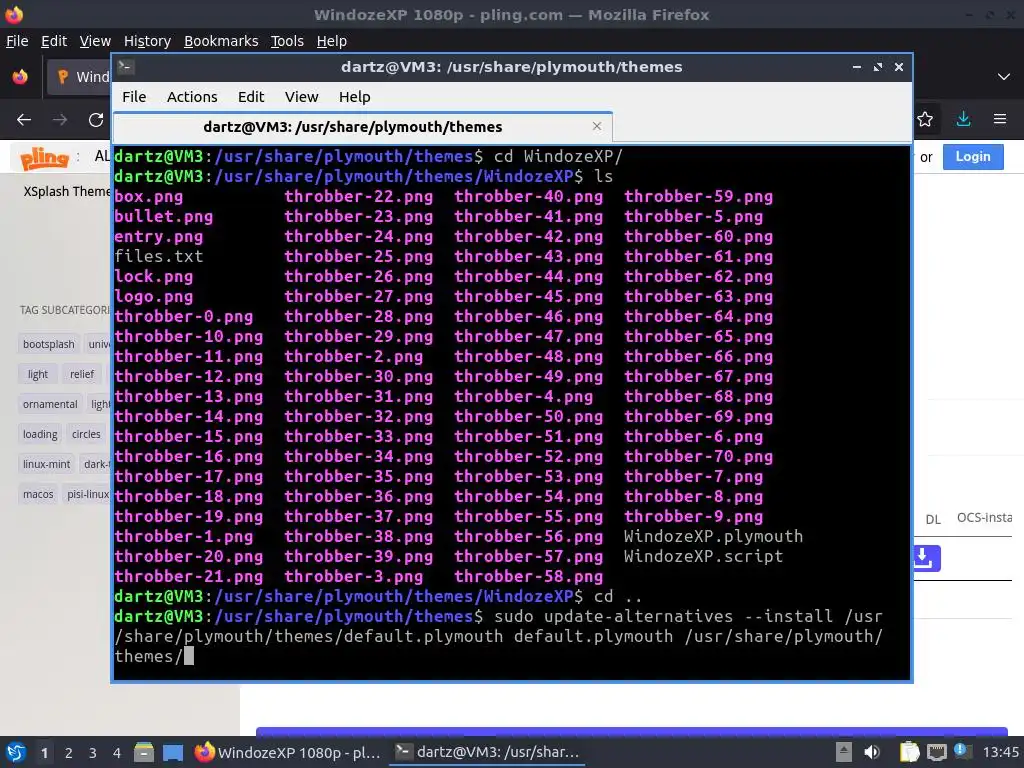Reload the page in Firefox

(x=96, y=120)
